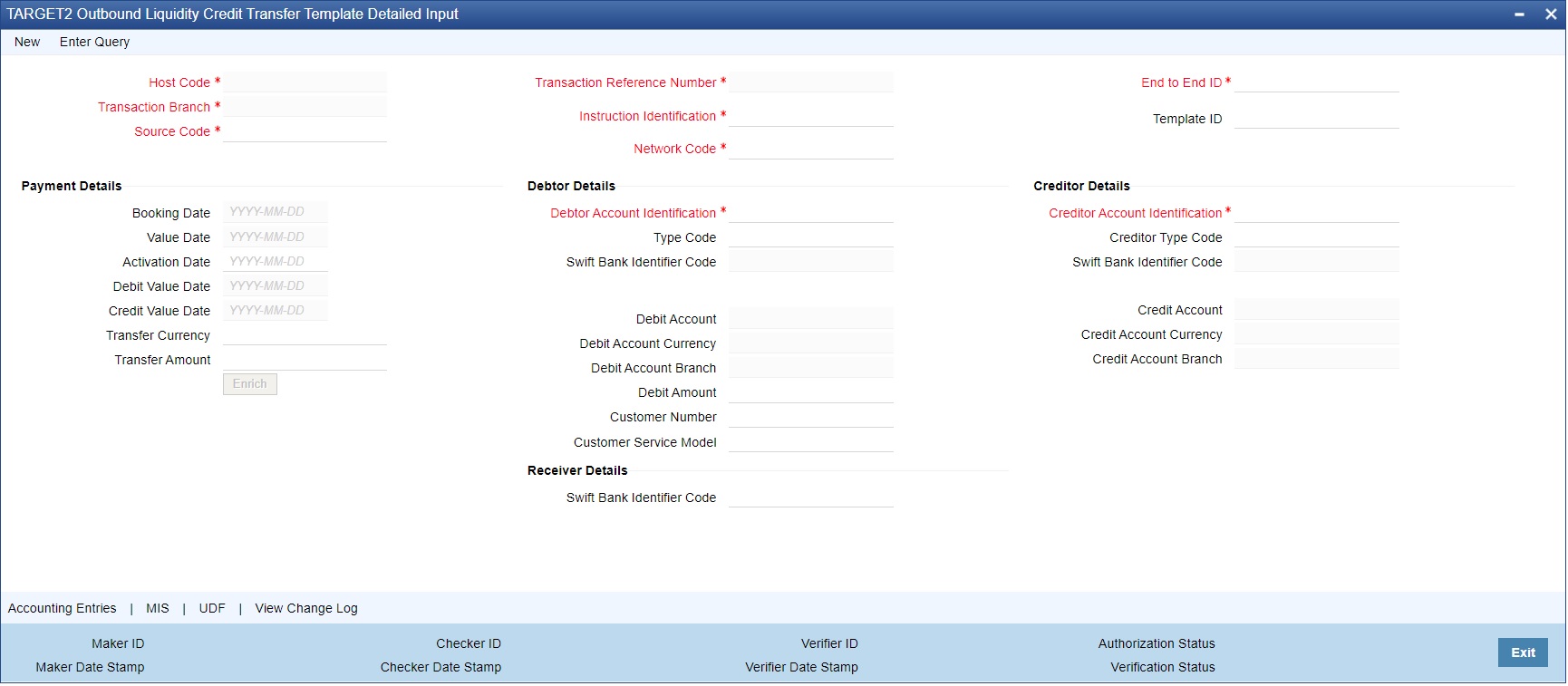
Task: Open the MIS section
Action: click(158, 608)
